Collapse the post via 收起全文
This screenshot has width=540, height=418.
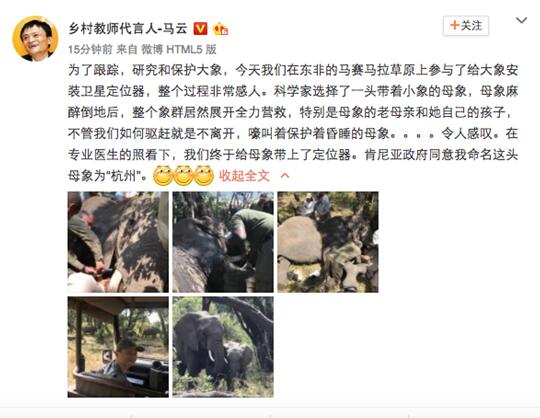pyautogui.click(x=245, y=176)
